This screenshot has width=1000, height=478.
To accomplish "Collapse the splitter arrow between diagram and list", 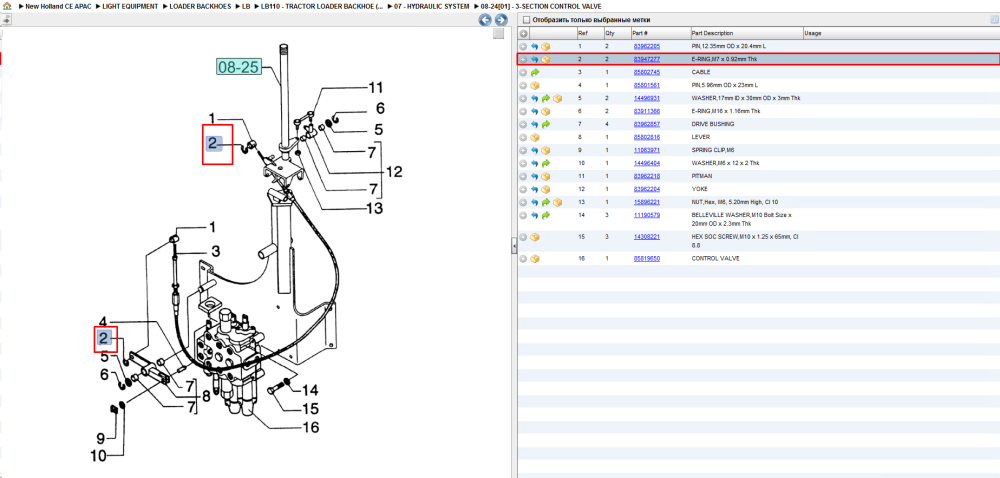I will coord(513,245).
